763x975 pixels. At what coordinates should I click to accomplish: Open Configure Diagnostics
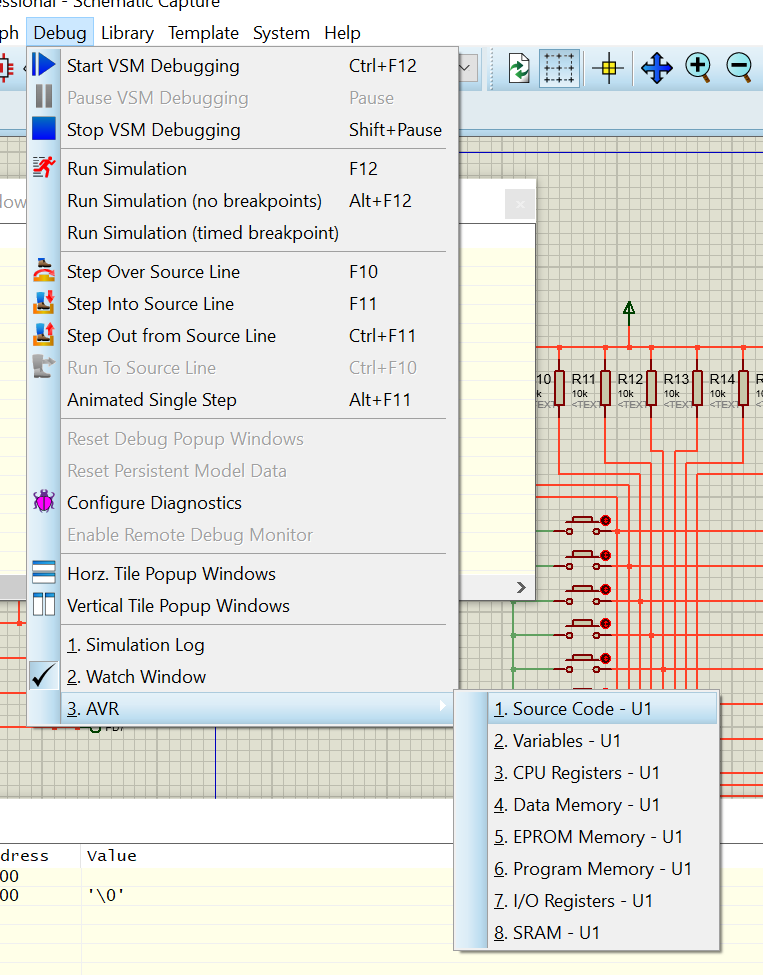pos(243,502)
